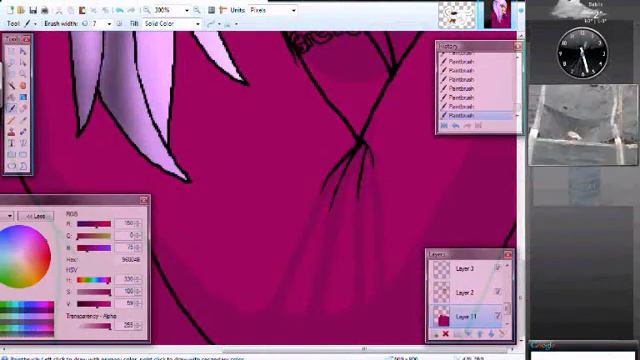Image resolution: width=640 pixels, height=360 pixels.
Task: Select the Color Picker tool
Action: point(23,120)
